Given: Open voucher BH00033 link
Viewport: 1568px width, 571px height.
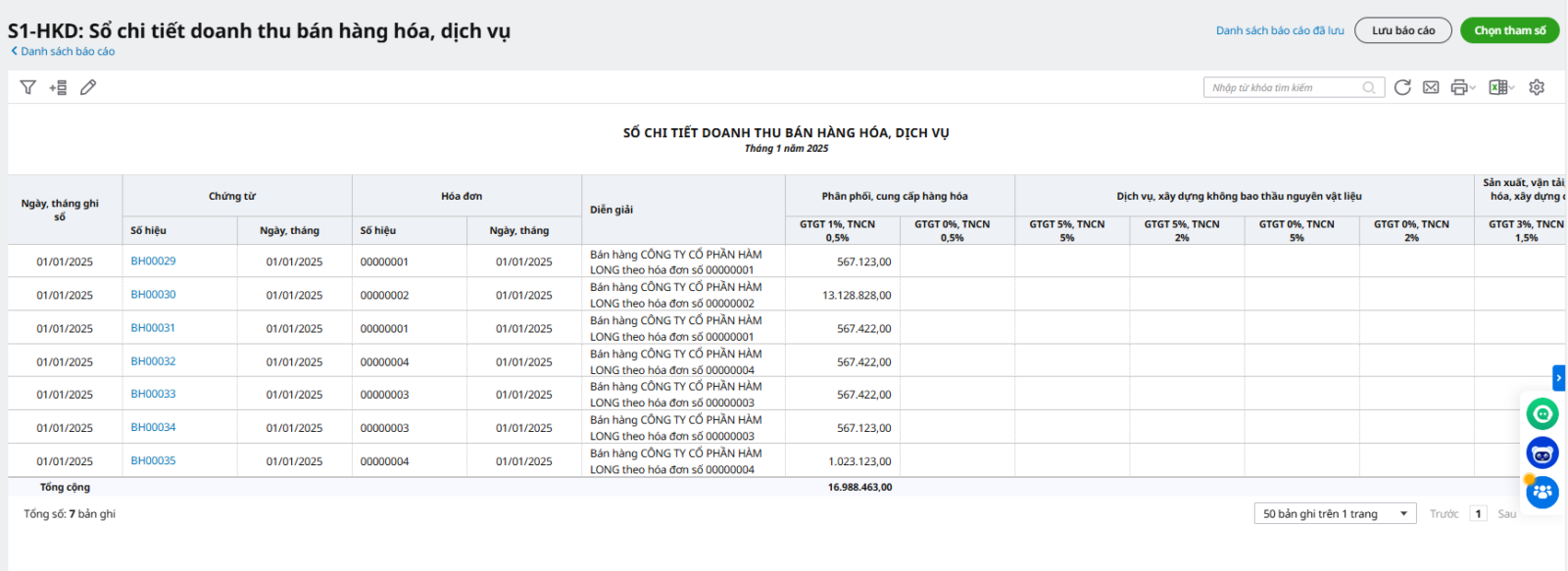Looking at the screenshot, I should (153, 394).
